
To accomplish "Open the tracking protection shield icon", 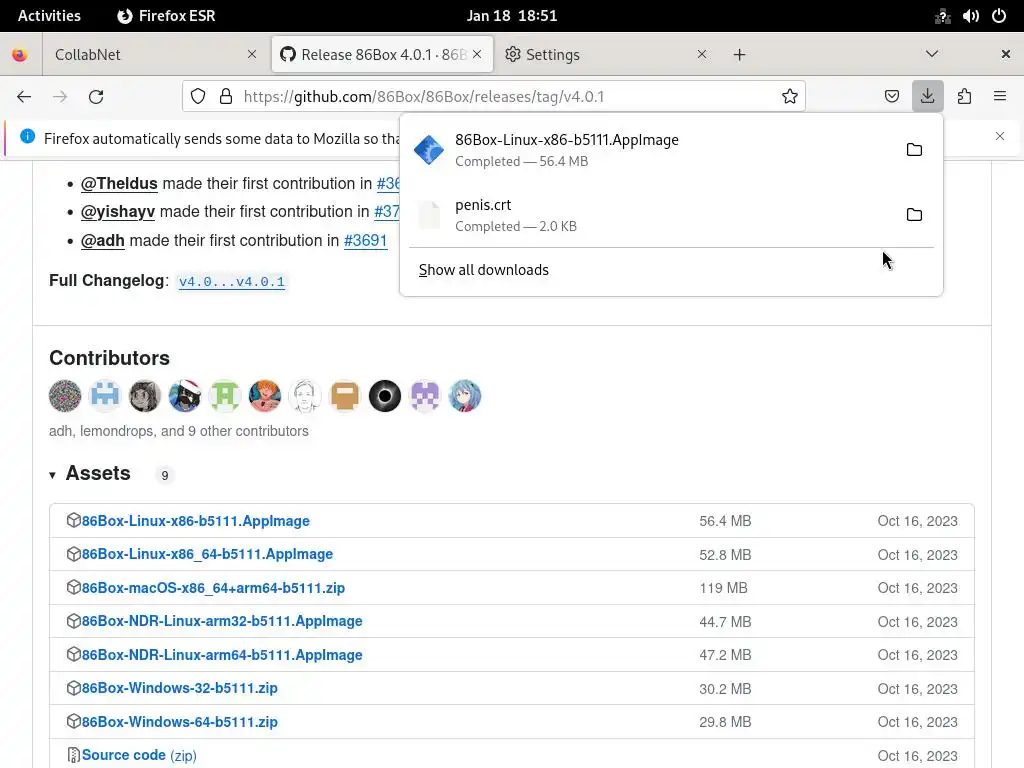I will pos(198,97).
